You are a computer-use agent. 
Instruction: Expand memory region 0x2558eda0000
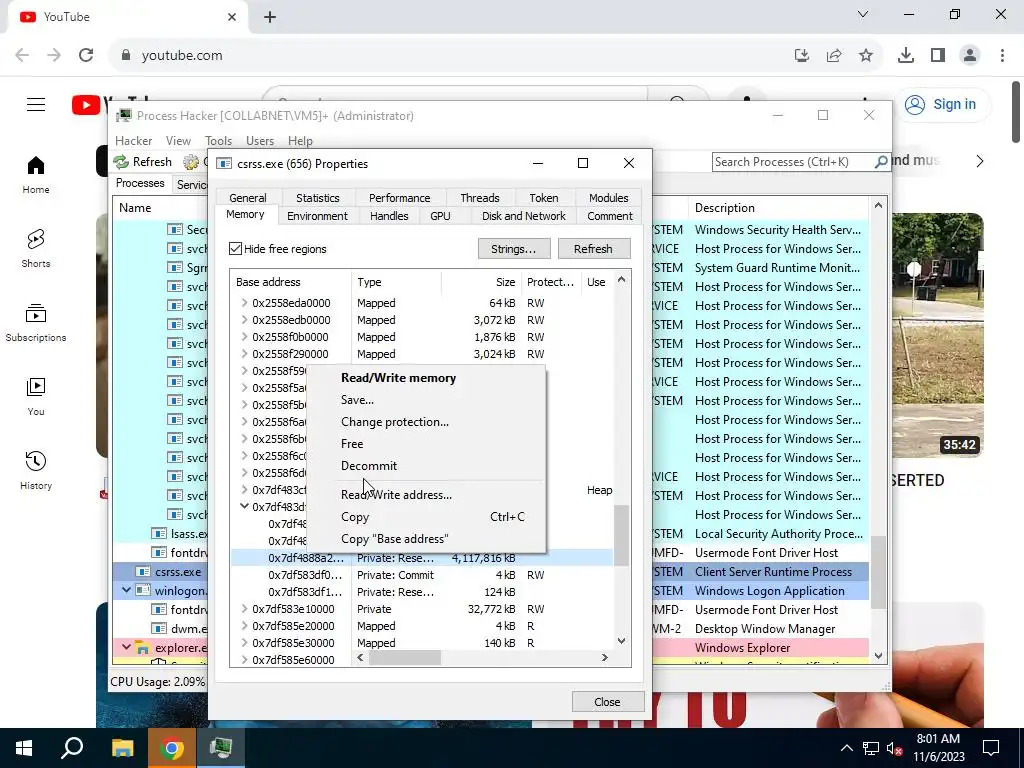(244, 302)
